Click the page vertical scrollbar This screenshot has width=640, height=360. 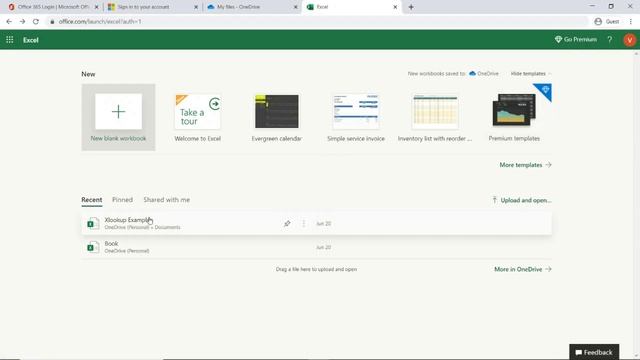637,204
